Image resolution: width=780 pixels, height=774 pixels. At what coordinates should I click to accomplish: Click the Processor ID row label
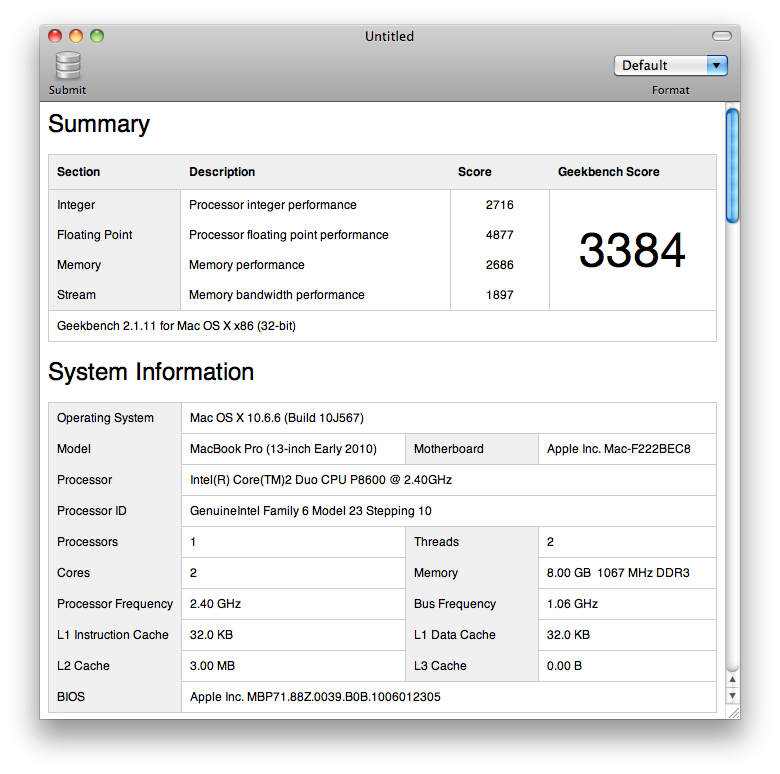pos(92,511)
